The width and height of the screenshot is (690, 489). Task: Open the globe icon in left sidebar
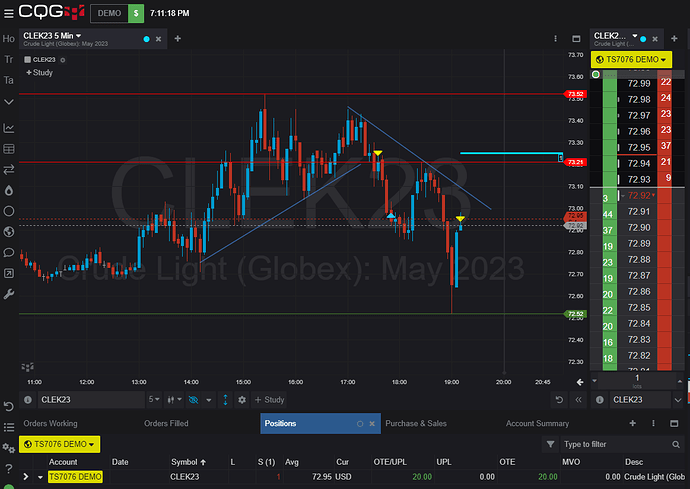click(9, 232)
